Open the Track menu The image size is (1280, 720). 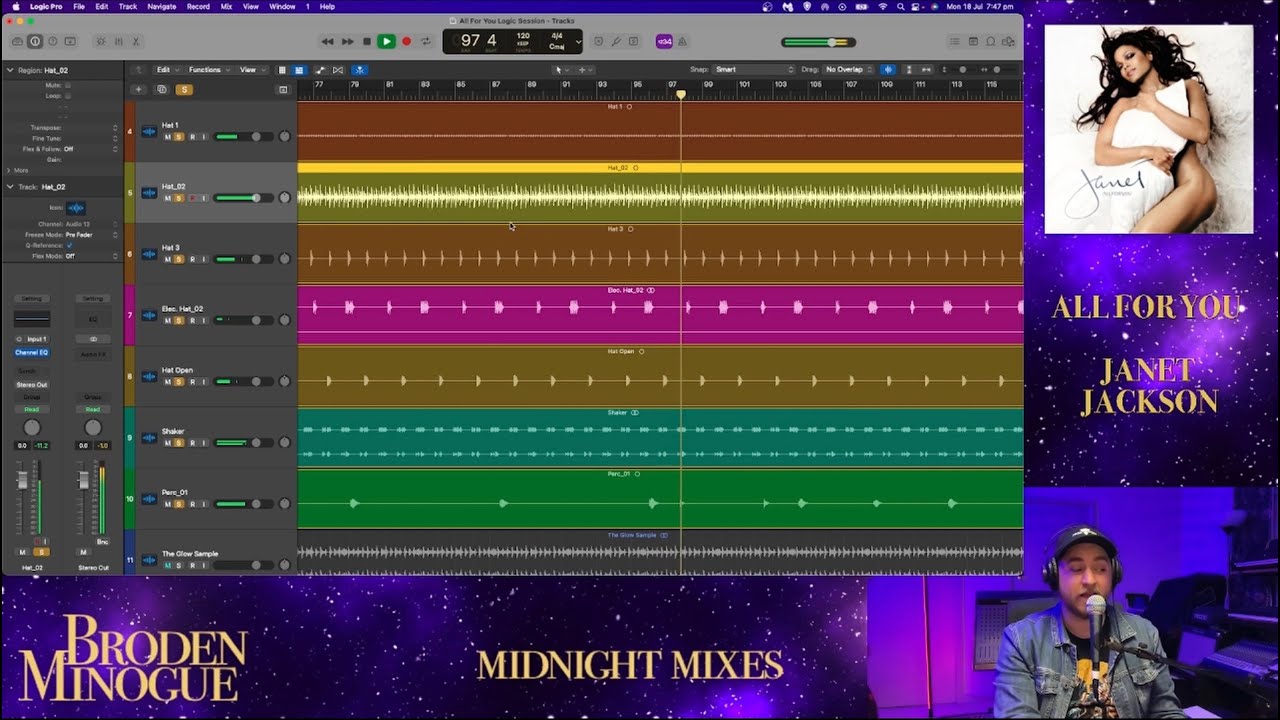(x=128, y=6)
